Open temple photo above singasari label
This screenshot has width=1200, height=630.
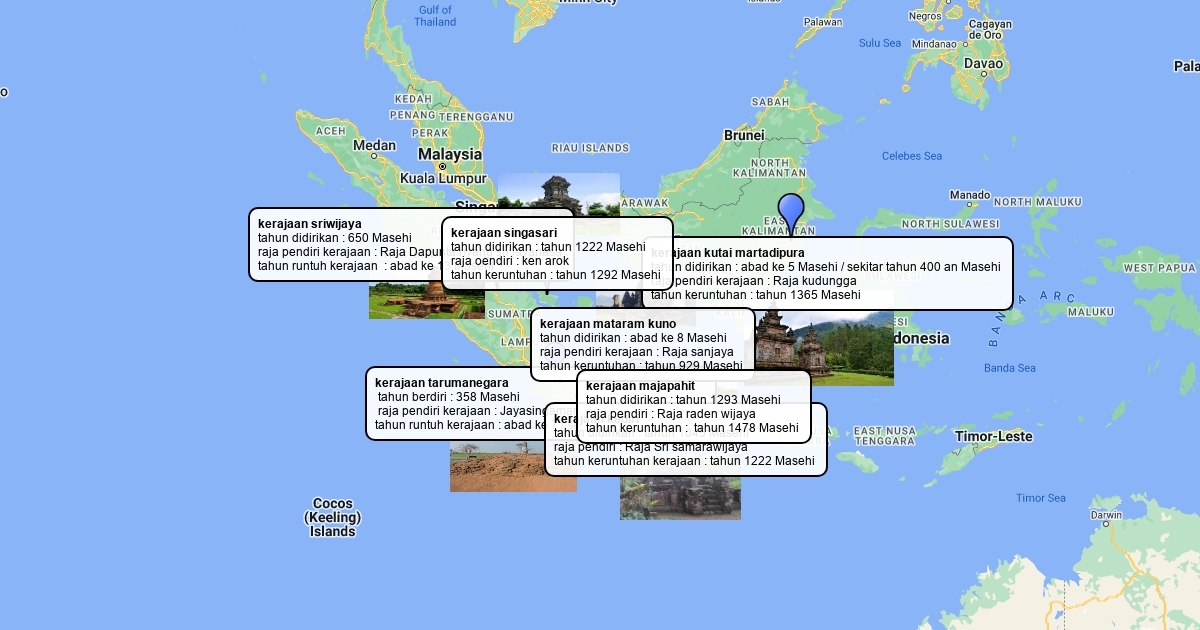point(558,192)
